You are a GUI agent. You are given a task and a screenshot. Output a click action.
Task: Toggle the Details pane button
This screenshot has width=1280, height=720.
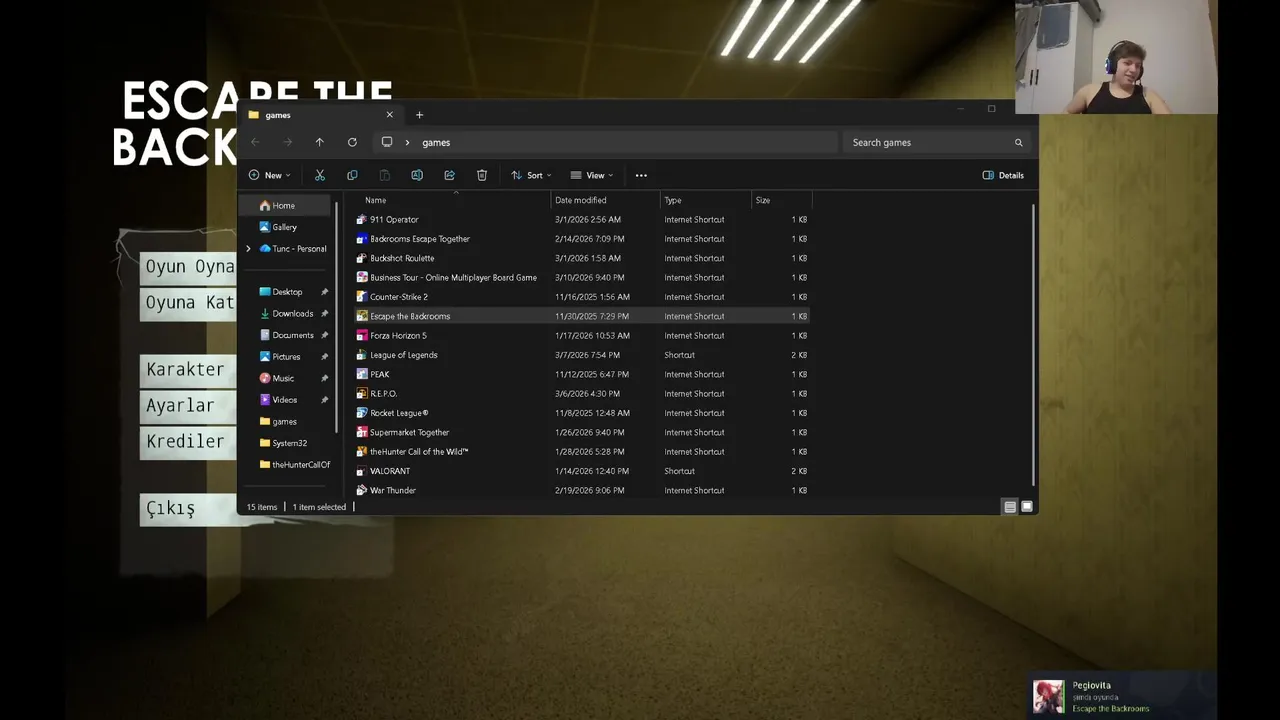click(x=1003, y=175)
